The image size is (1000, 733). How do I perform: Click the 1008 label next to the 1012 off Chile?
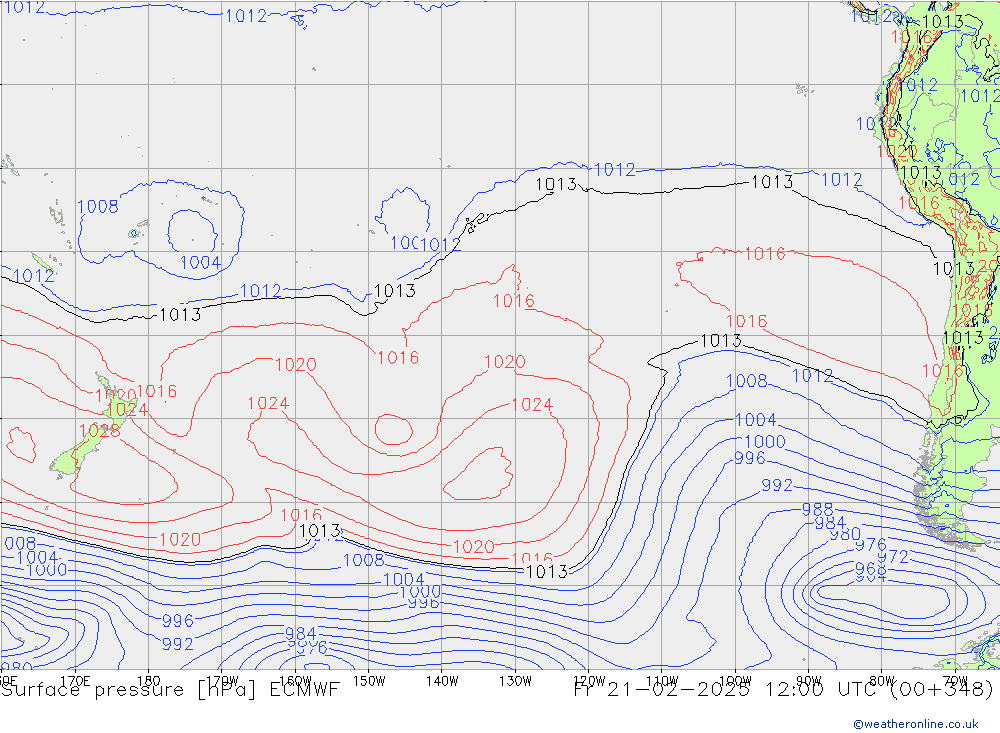[x=747, y=381]
